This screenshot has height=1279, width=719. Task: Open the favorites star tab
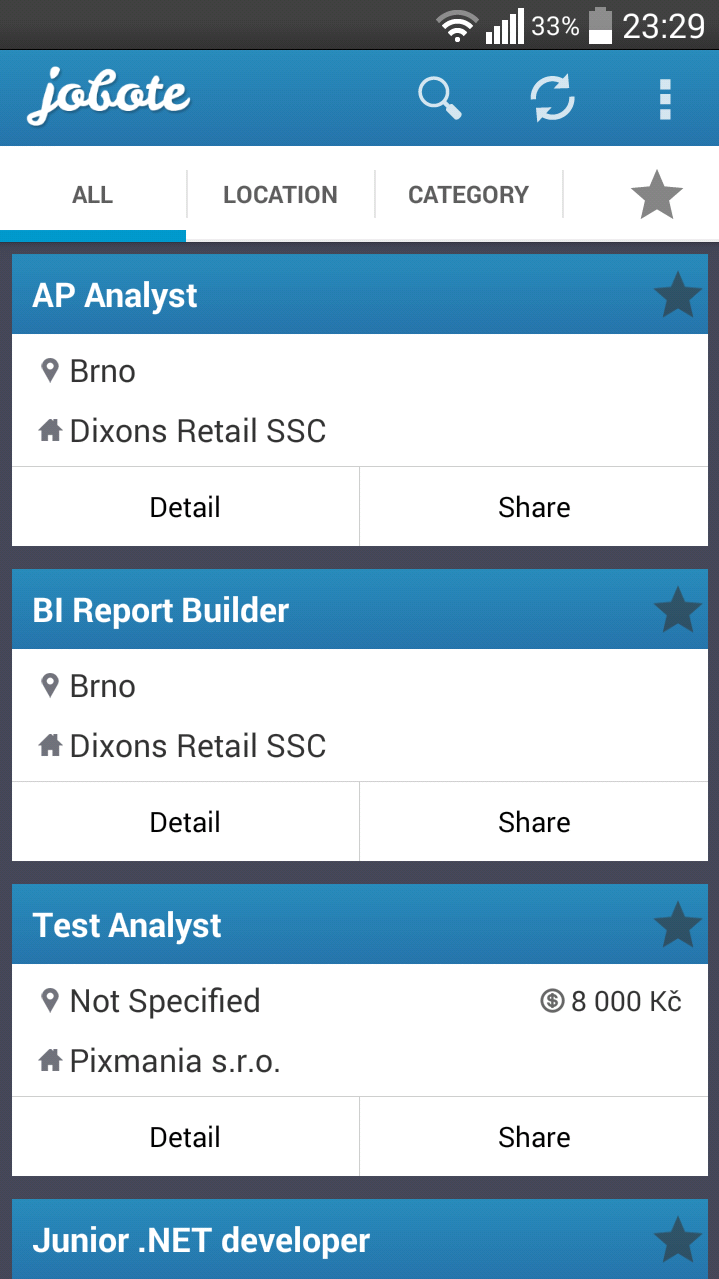click(x=656, y=194)
